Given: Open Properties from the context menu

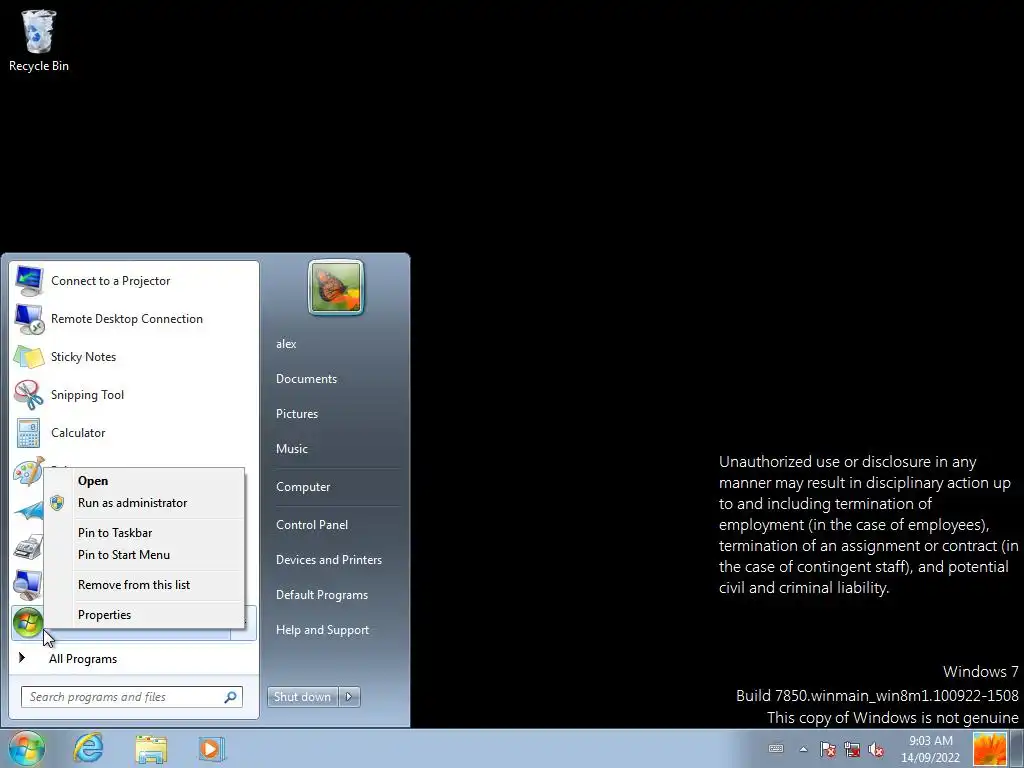Looking at the screenshot, I should (144, 615).
